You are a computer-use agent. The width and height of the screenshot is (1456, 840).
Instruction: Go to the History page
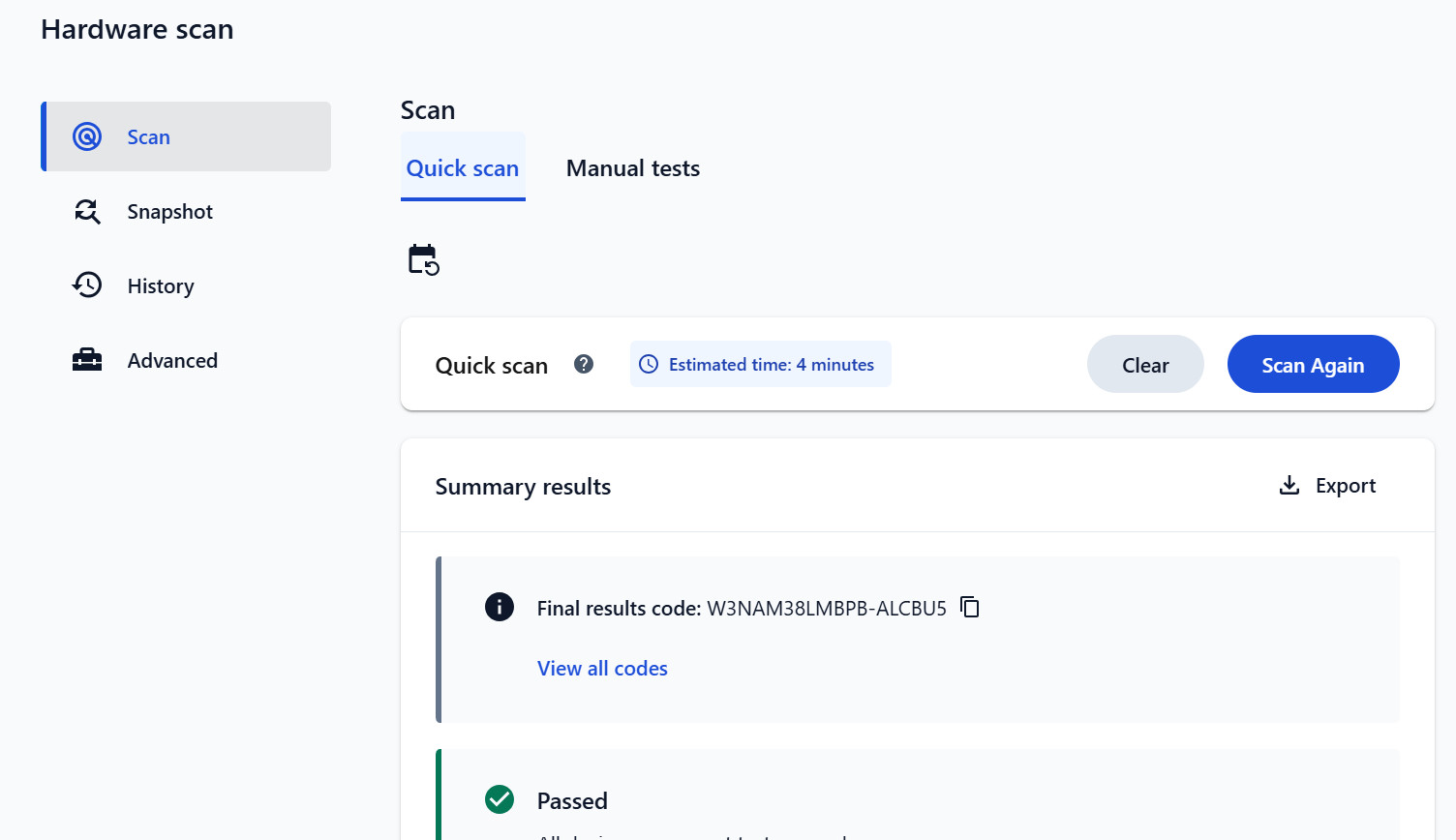coord(161,286)
